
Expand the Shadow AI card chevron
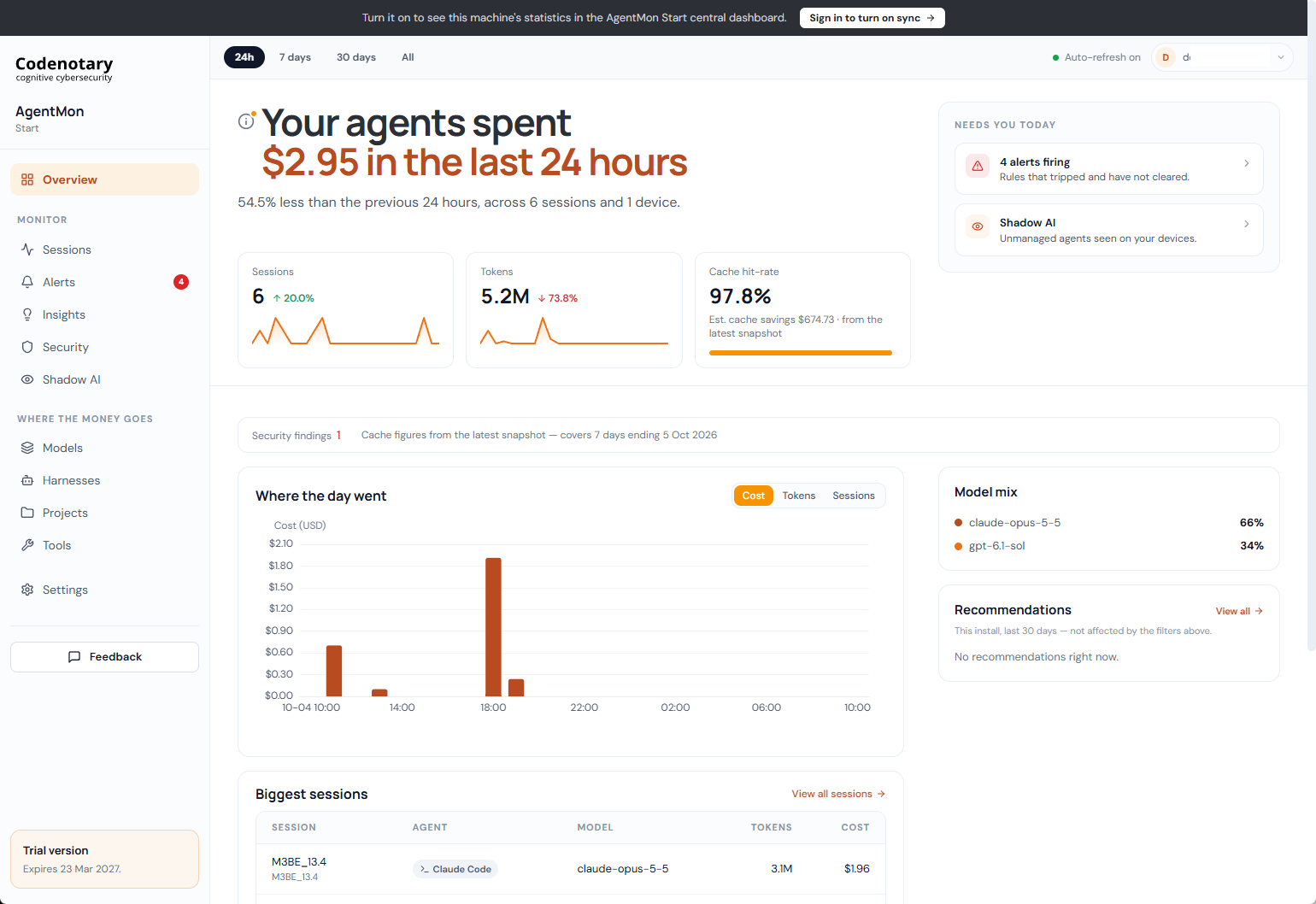point(1247,224)
